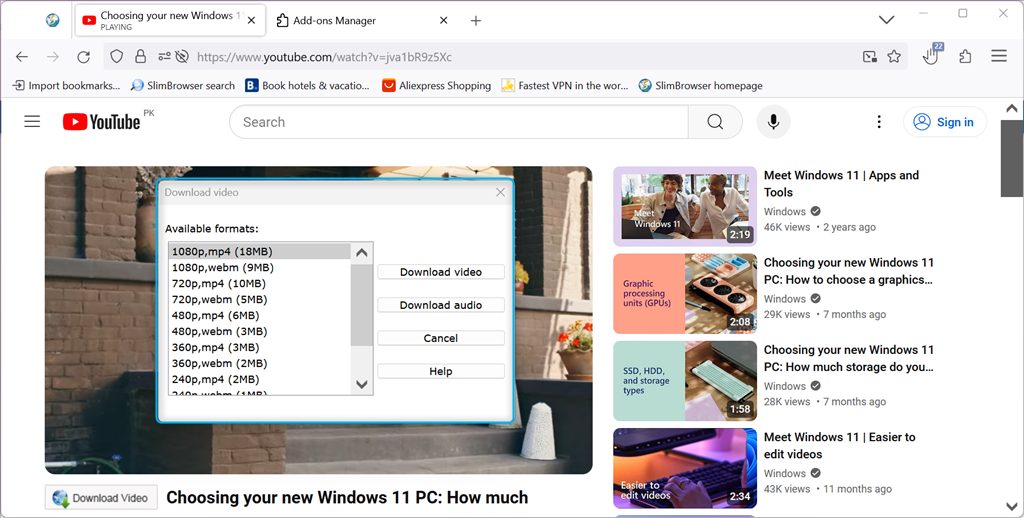
Task: Select 1080p,webm (9MB) format
Action: (260, 267)
